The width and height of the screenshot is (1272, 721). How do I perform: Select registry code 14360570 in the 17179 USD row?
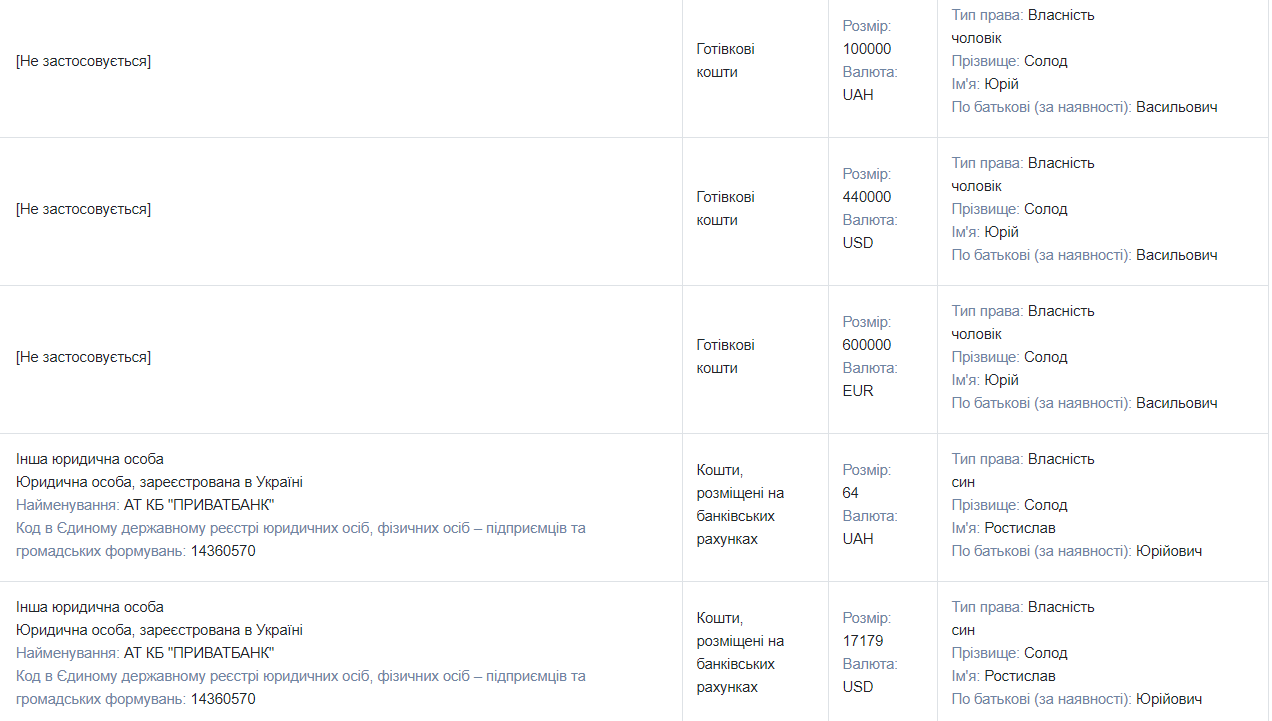(223, 699)
